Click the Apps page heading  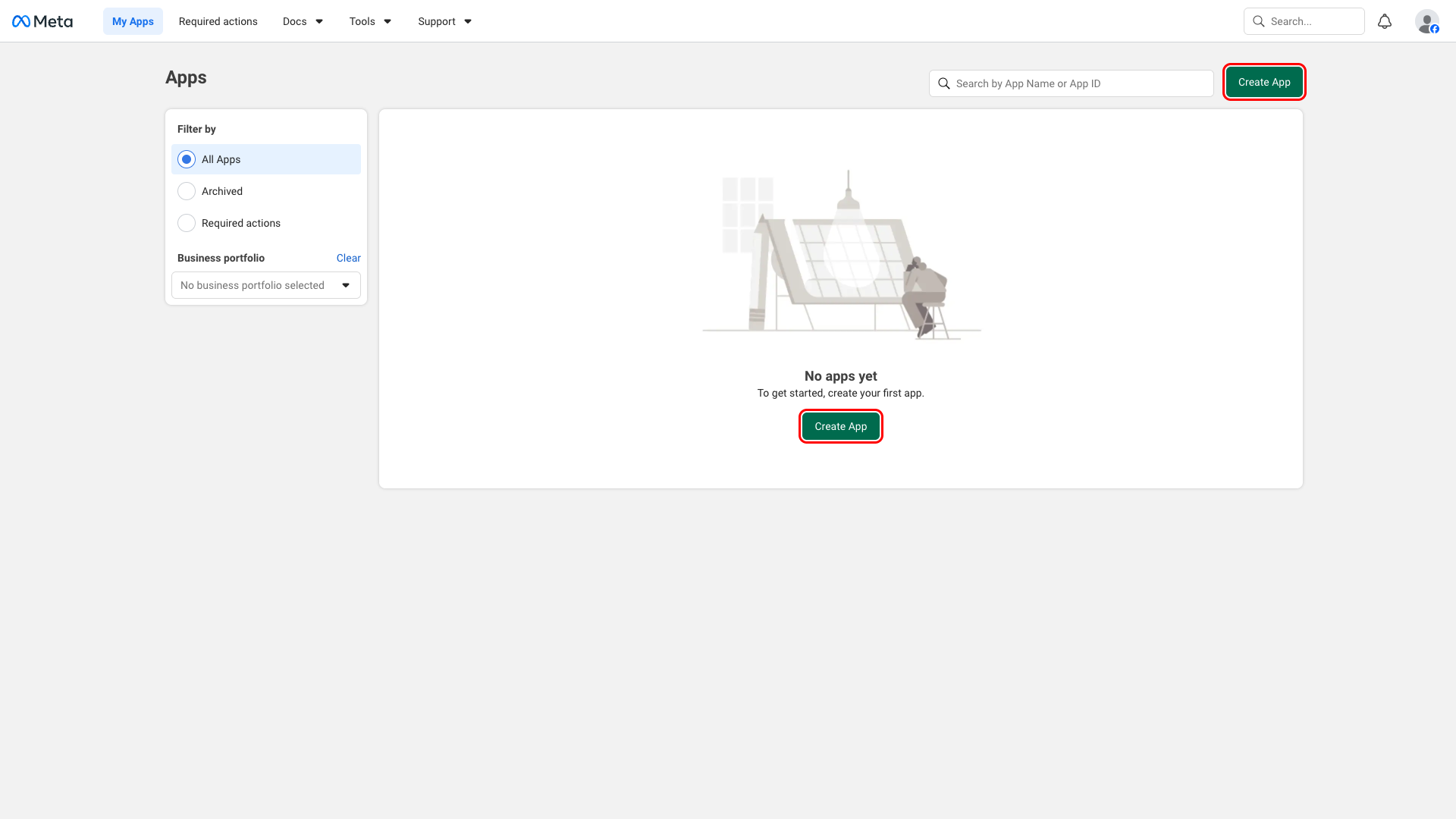186,77
